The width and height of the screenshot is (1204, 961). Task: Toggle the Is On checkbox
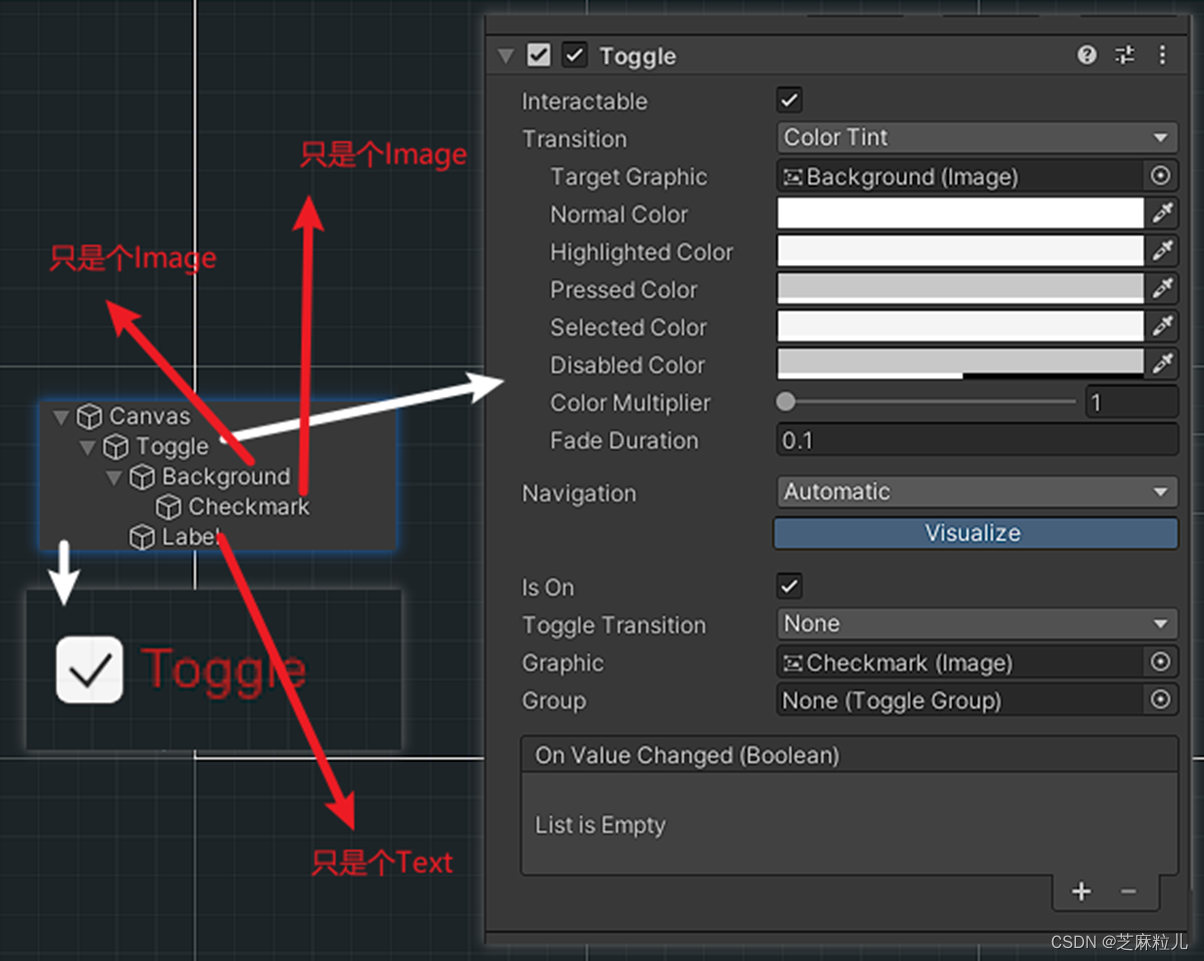coord(789,586)
